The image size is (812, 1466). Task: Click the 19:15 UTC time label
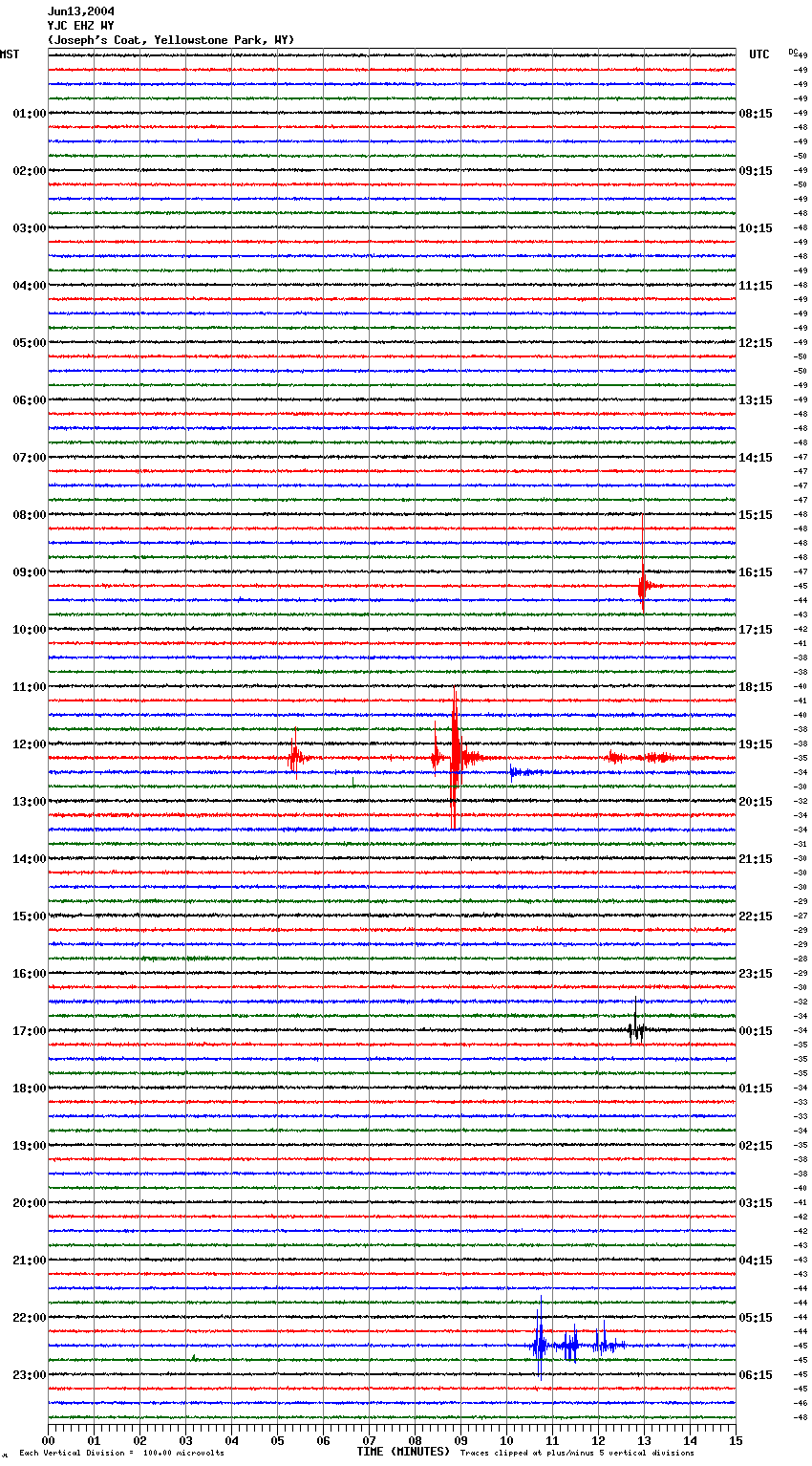756,744
